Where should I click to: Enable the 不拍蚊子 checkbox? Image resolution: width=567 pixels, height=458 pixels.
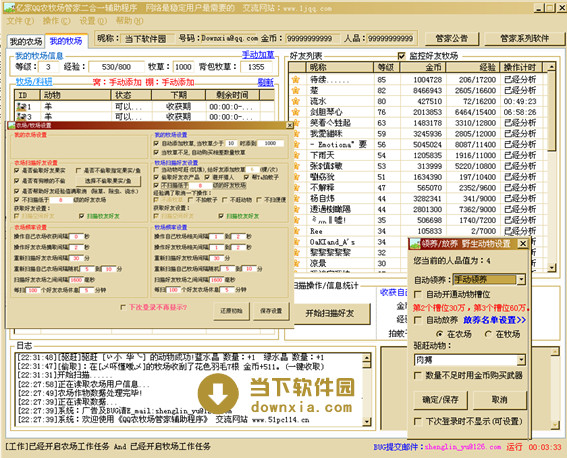coord(191,200)
